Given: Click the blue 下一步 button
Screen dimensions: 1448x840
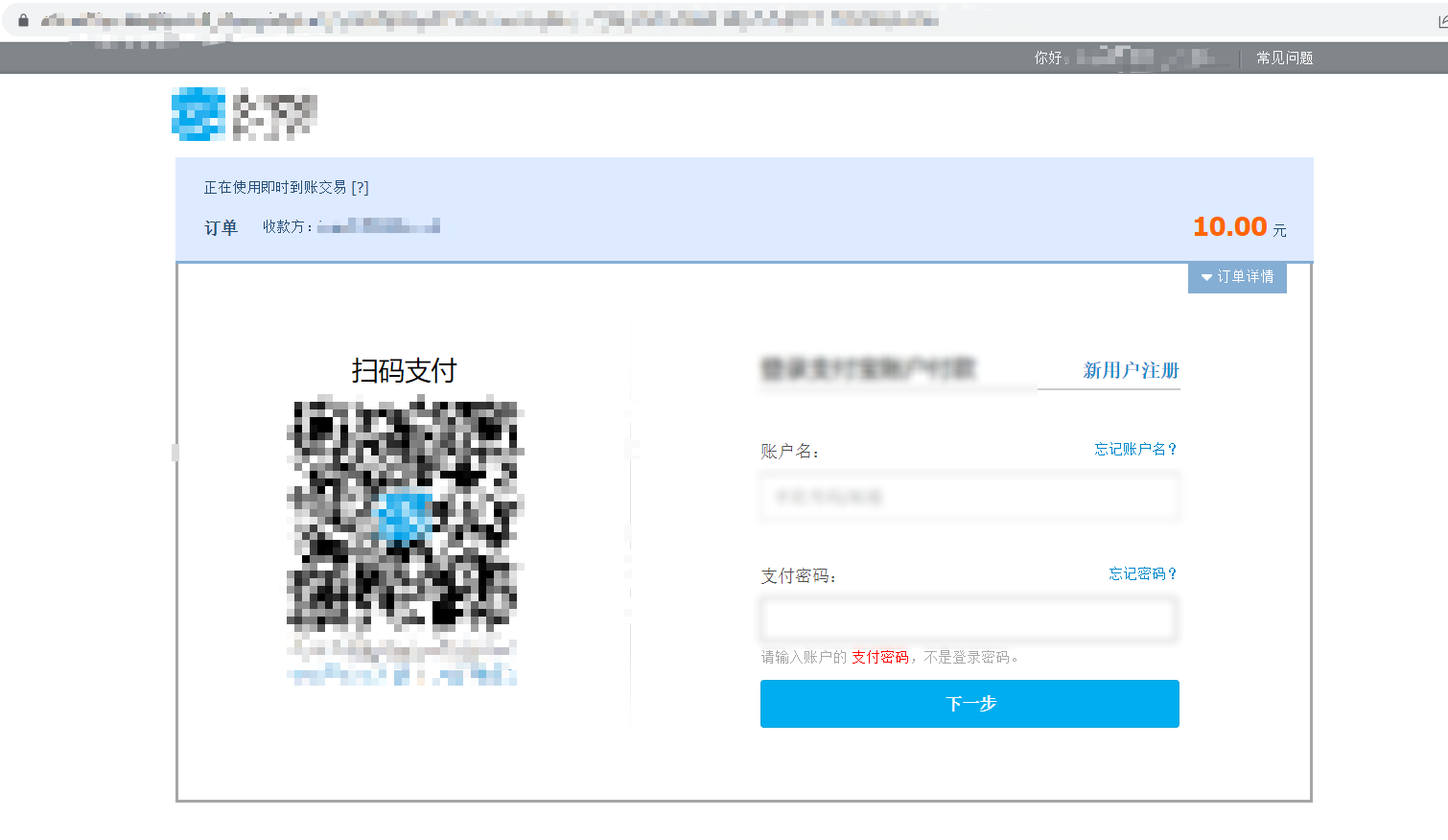Looking at the screenshot, I should [969, 704].
